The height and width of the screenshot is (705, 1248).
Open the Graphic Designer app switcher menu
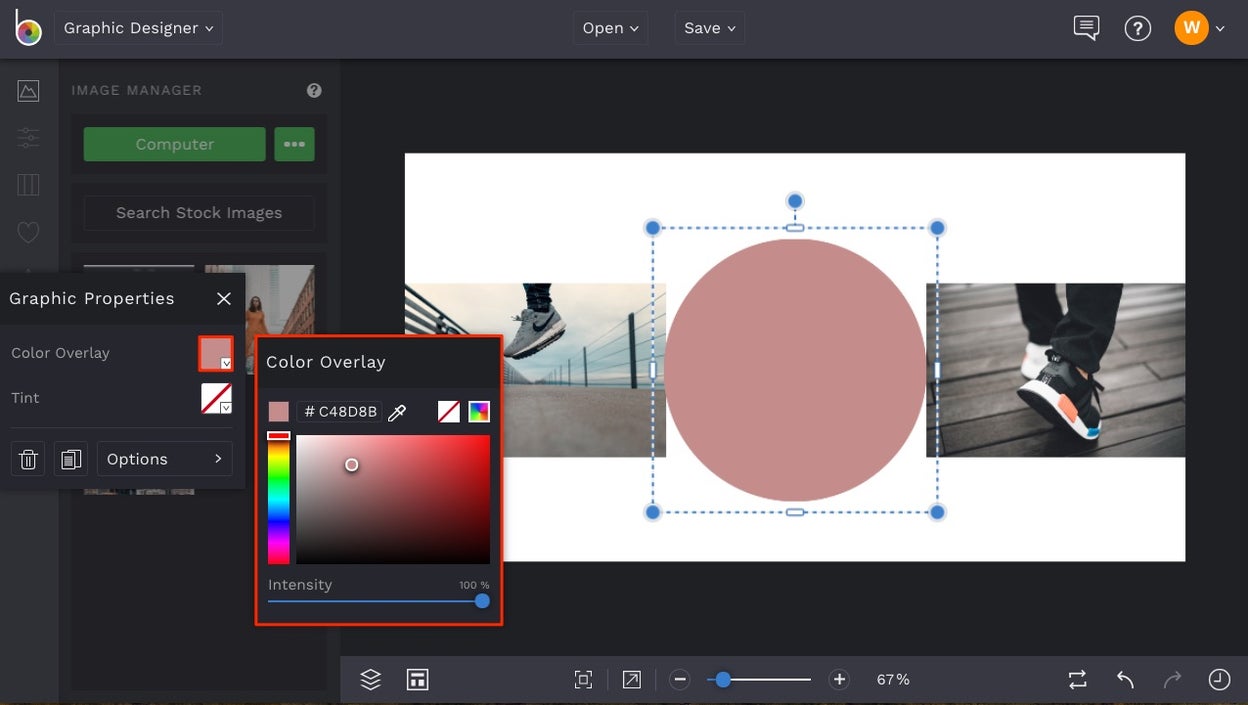click(138, 28)
